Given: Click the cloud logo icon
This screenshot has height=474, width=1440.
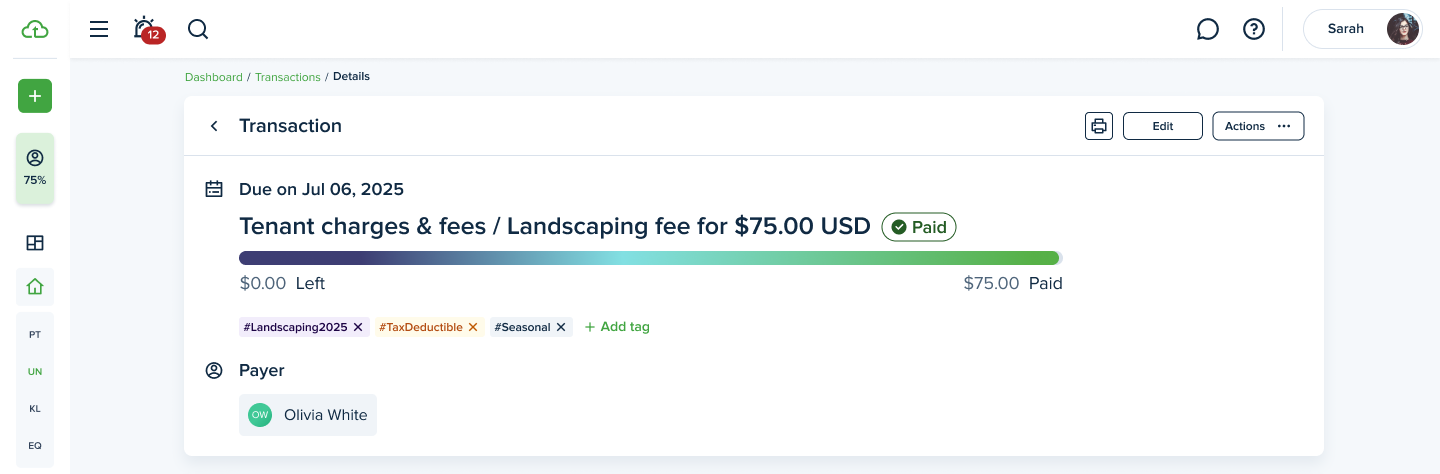Looking at the screenshot, I should click(35, 29).
